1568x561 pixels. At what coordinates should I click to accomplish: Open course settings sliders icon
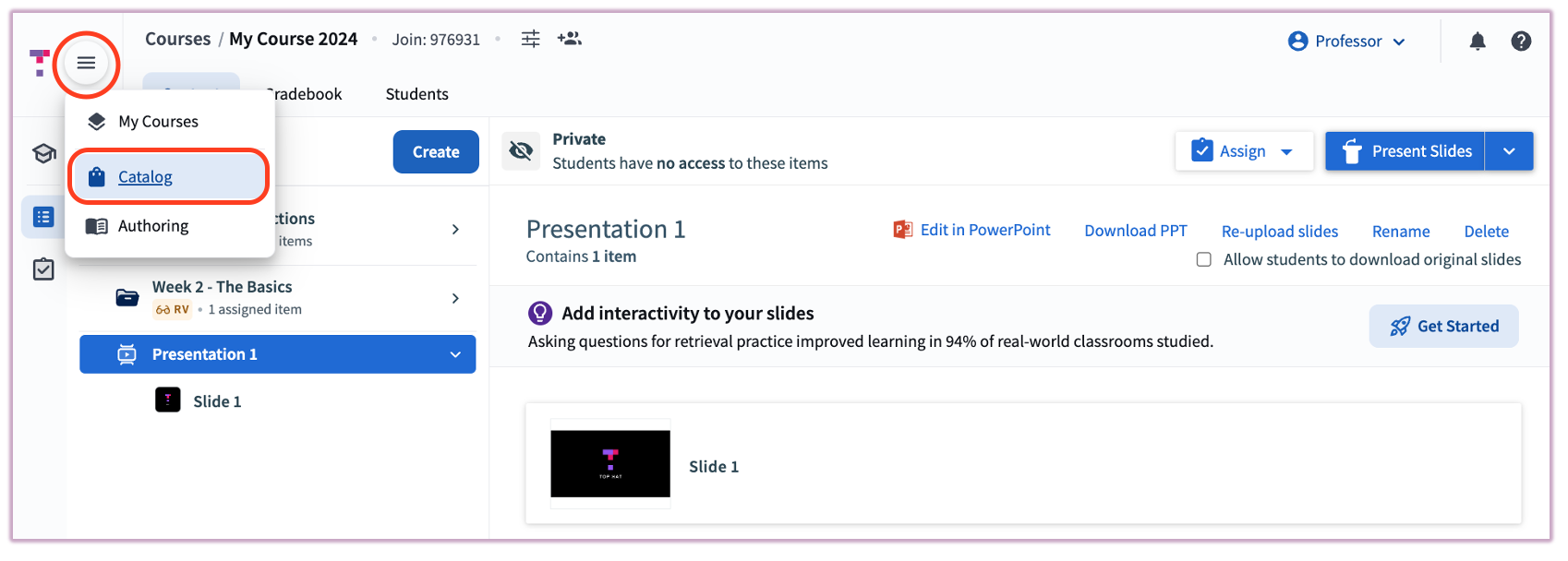[530, 39]
